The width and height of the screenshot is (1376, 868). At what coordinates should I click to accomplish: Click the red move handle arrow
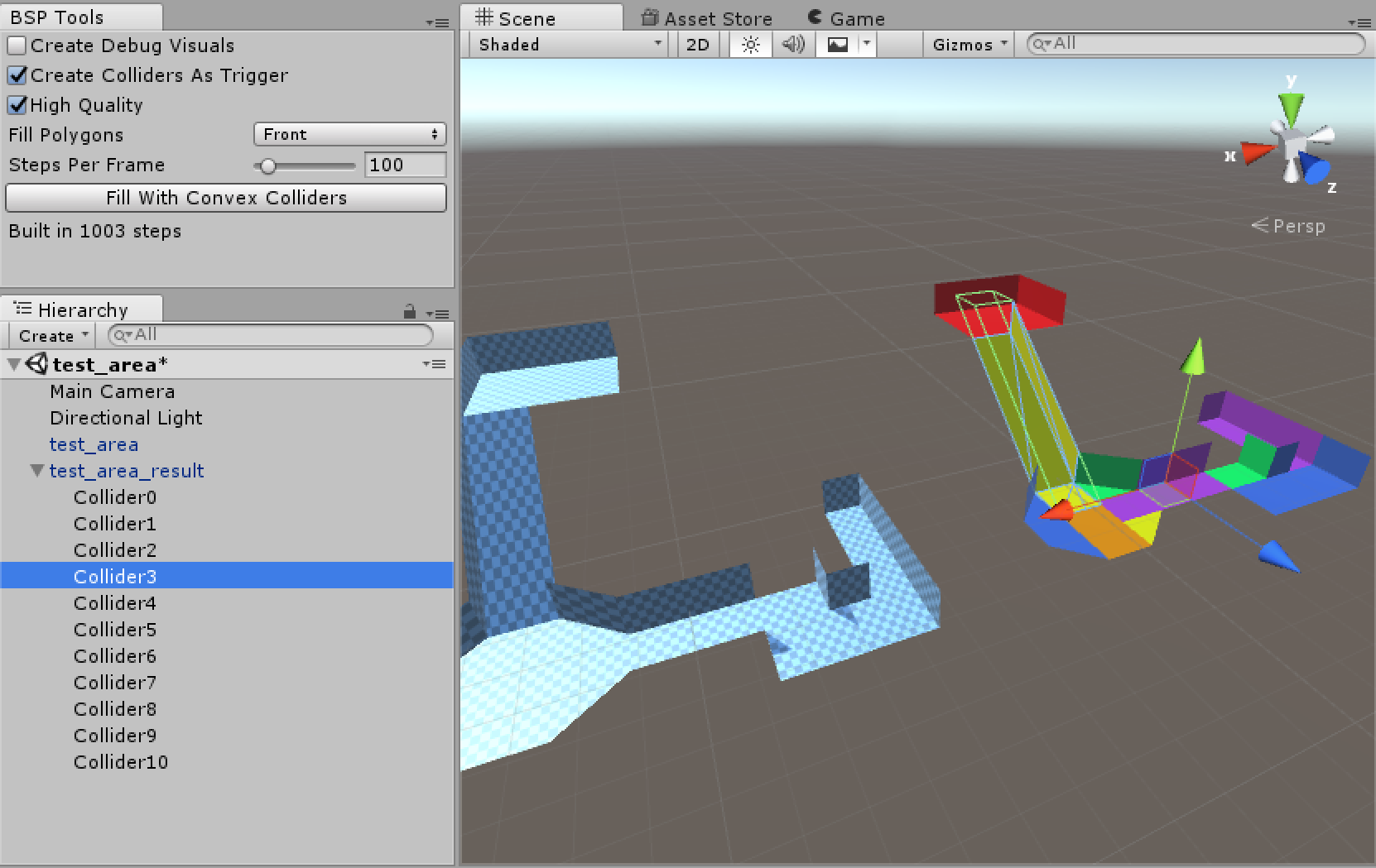1056,511
